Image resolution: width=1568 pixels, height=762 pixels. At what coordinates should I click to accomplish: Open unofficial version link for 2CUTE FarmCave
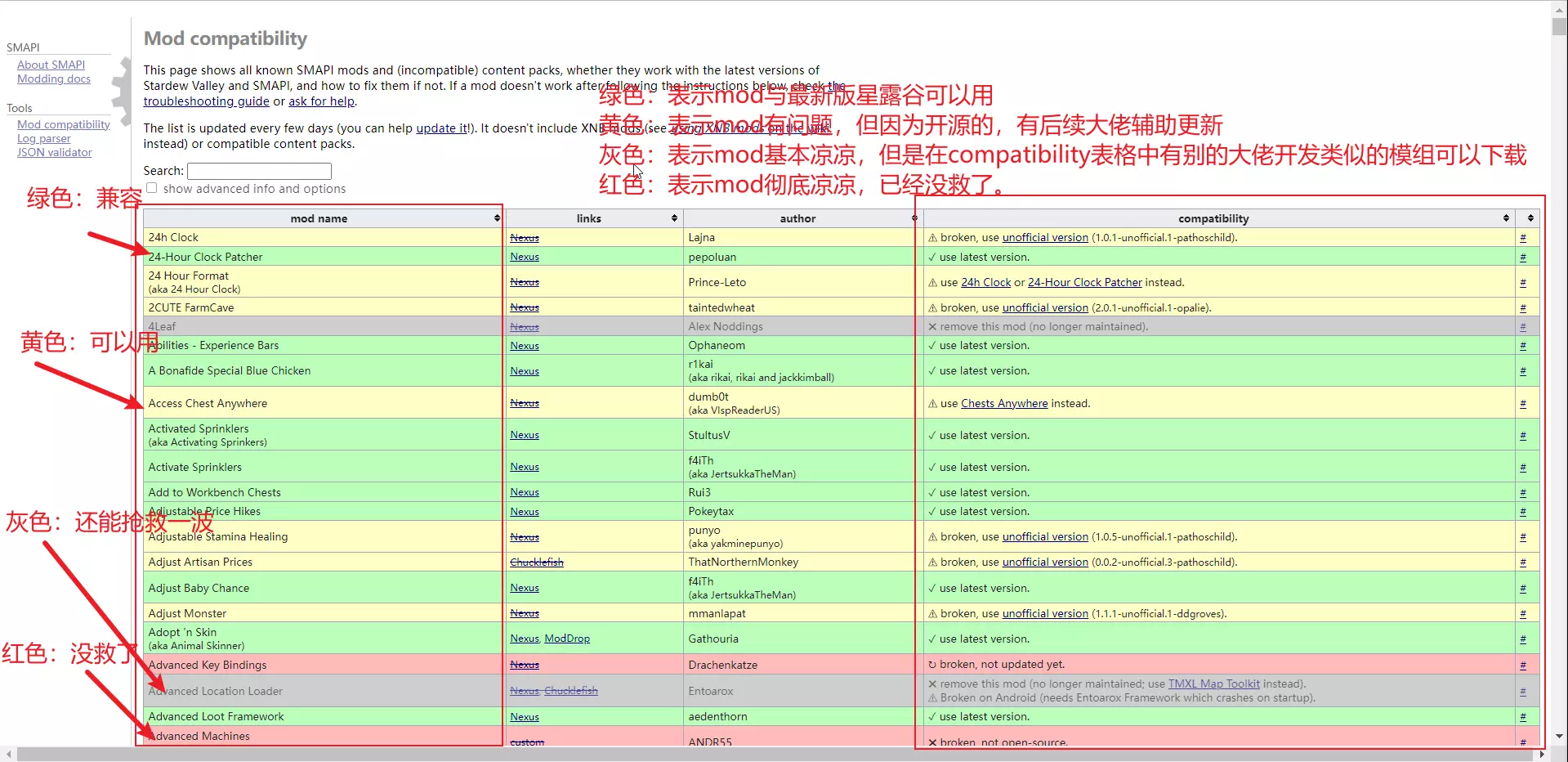pos(1045,308)
